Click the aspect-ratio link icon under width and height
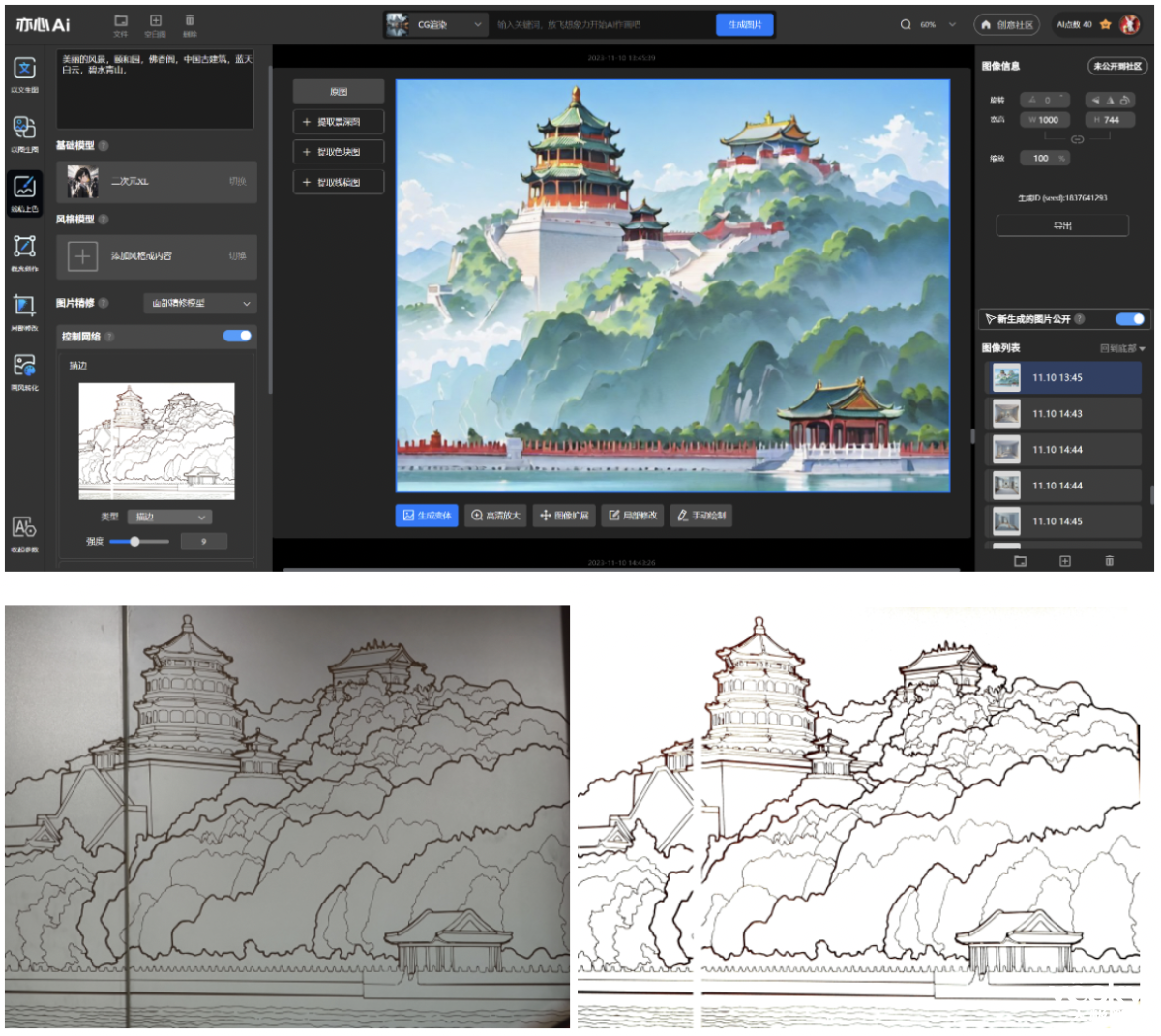 [x=1077, y=139]
